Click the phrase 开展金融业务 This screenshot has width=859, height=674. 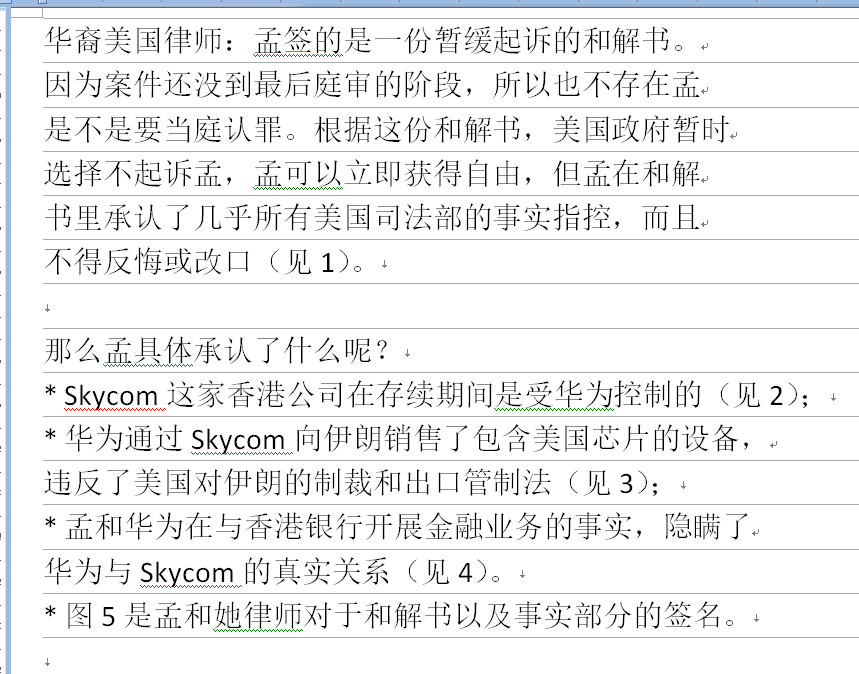pos(454,527)
